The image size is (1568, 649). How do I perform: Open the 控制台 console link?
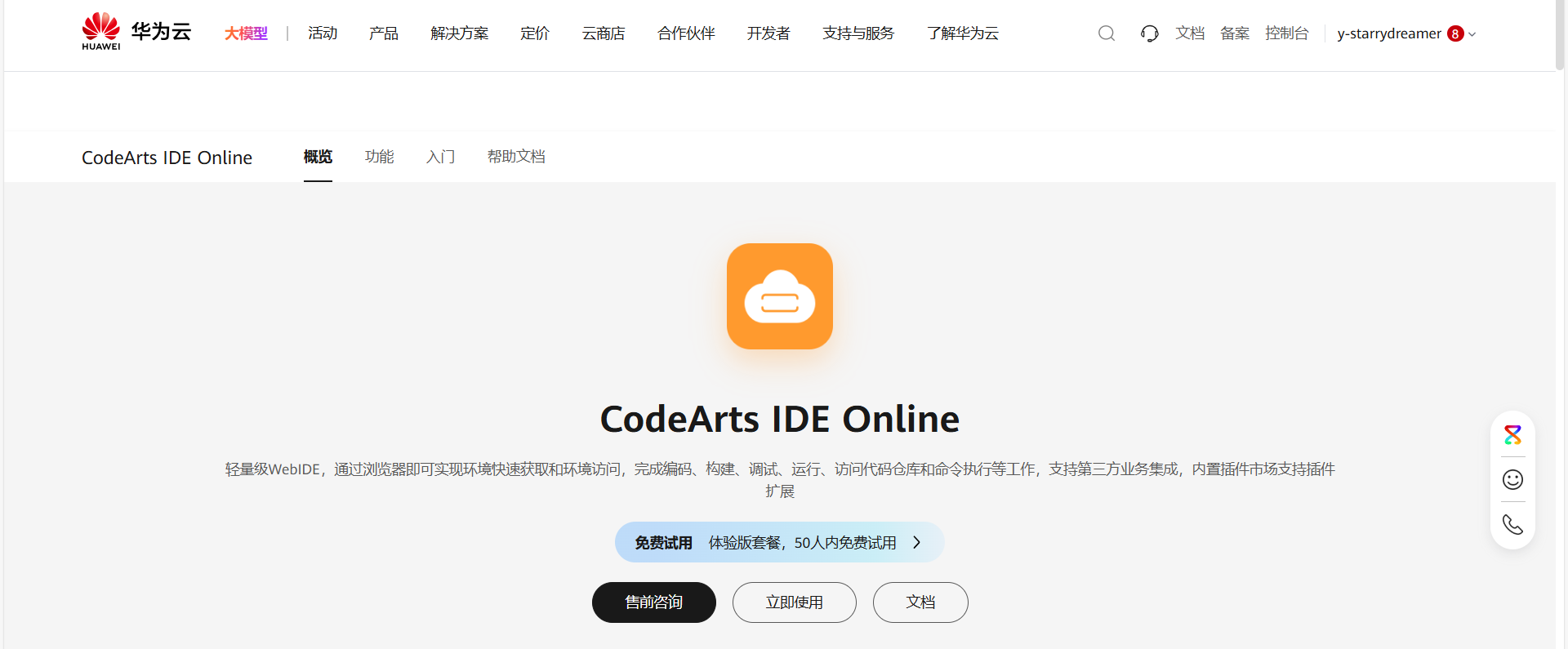coord(1287,33)
